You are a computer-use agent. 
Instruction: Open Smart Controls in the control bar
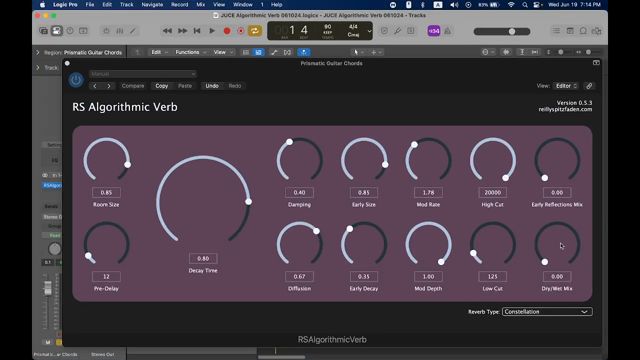[x=106, y=31]
